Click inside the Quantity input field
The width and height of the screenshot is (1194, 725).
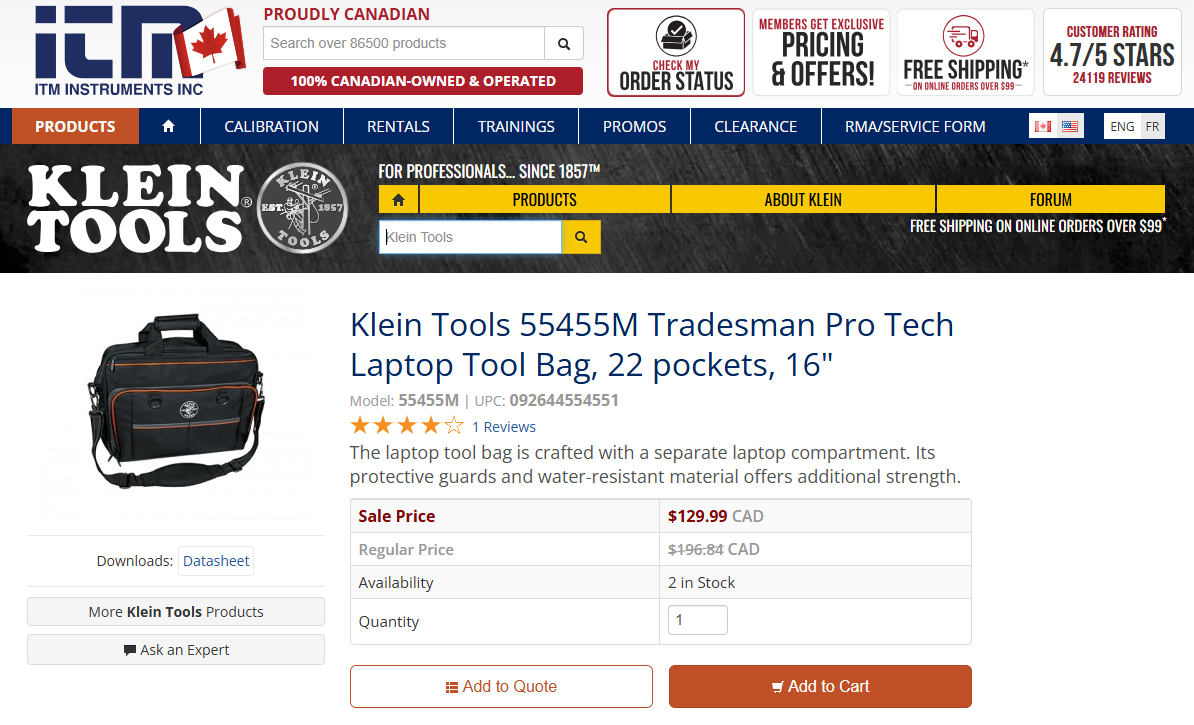(x=697, y=620)
